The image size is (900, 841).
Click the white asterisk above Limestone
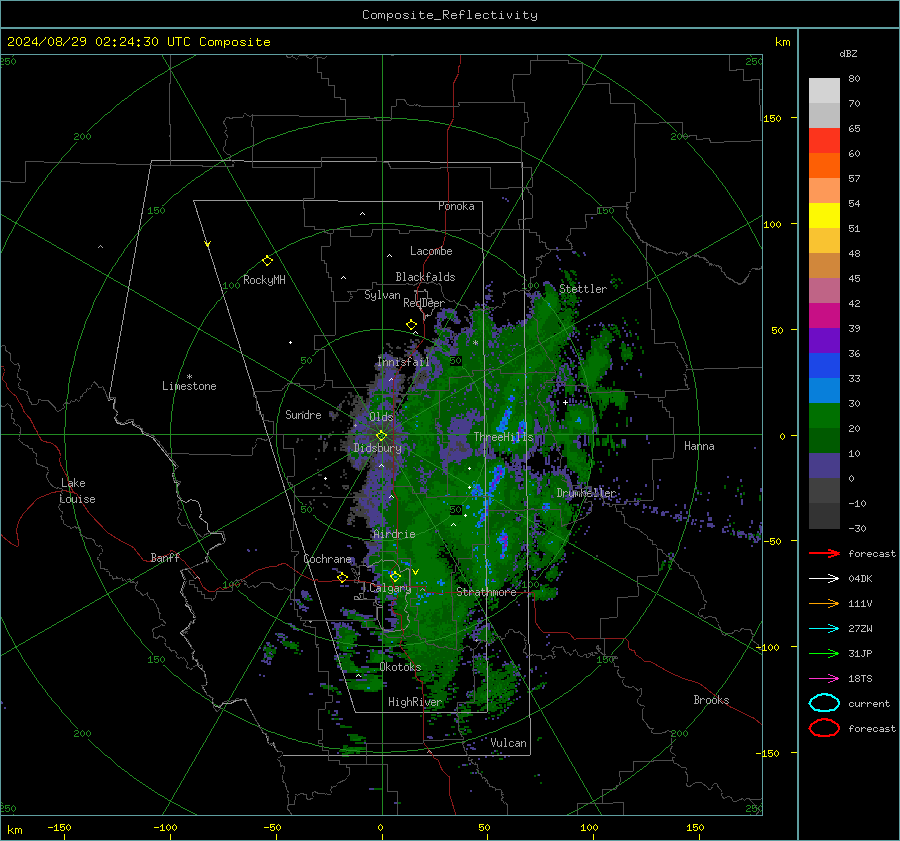click(x=189, y=377)
